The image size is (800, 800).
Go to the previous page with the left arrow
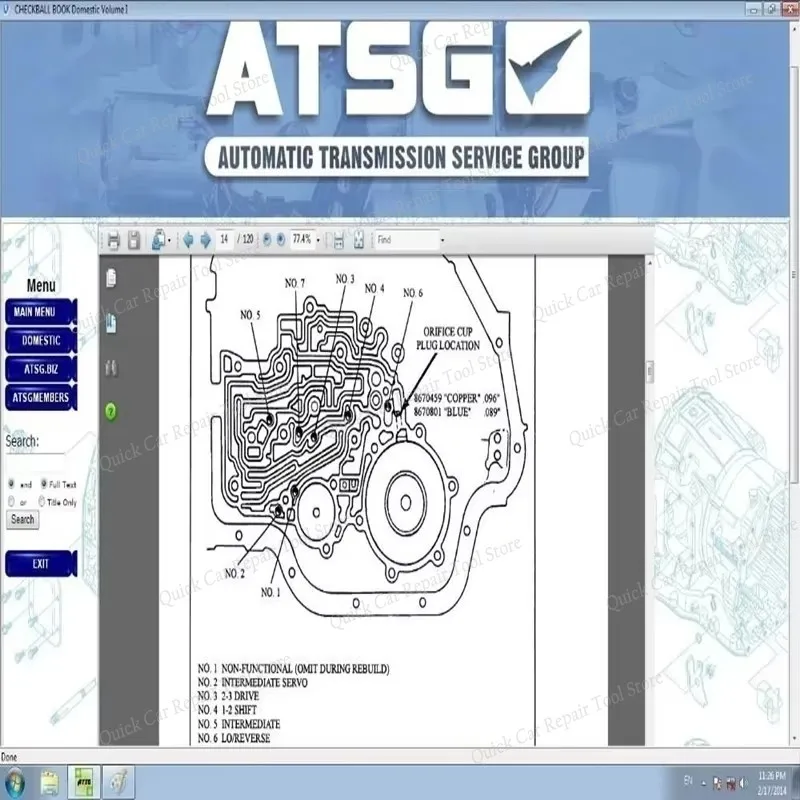pos(190,239)
